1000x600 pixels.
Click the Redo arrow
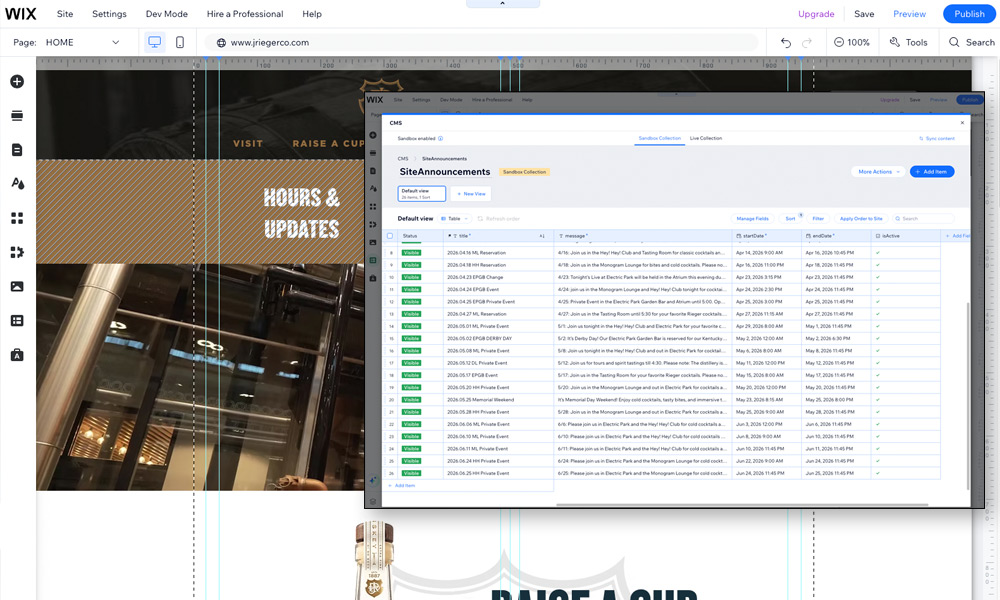pos(807,43)
